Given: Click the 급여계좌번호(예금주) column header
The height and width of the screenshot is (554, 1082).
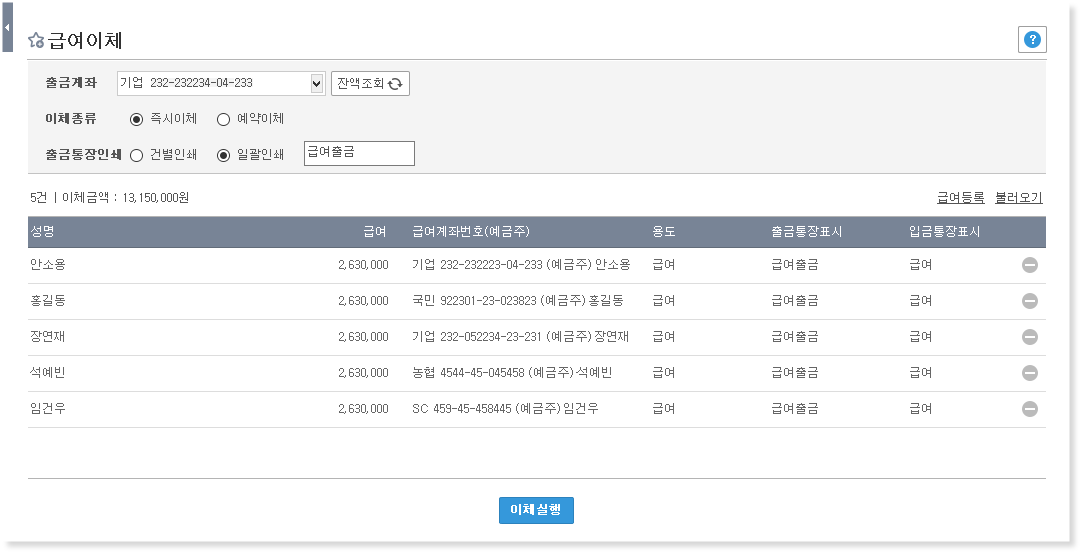Looking at the screenshot, I should tap(471, 232).
